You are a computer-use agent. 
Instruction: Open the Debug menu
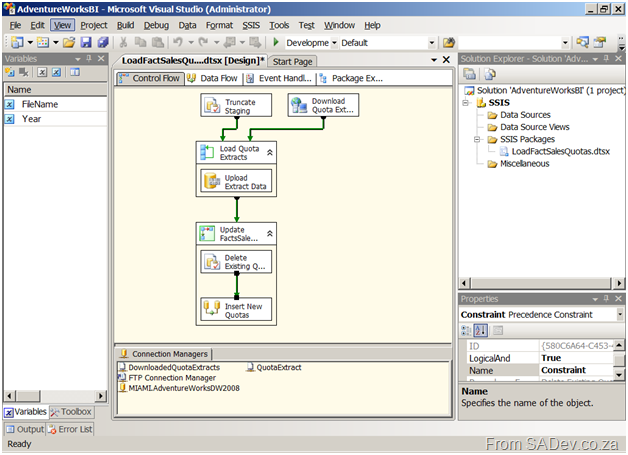coord(156,25)
